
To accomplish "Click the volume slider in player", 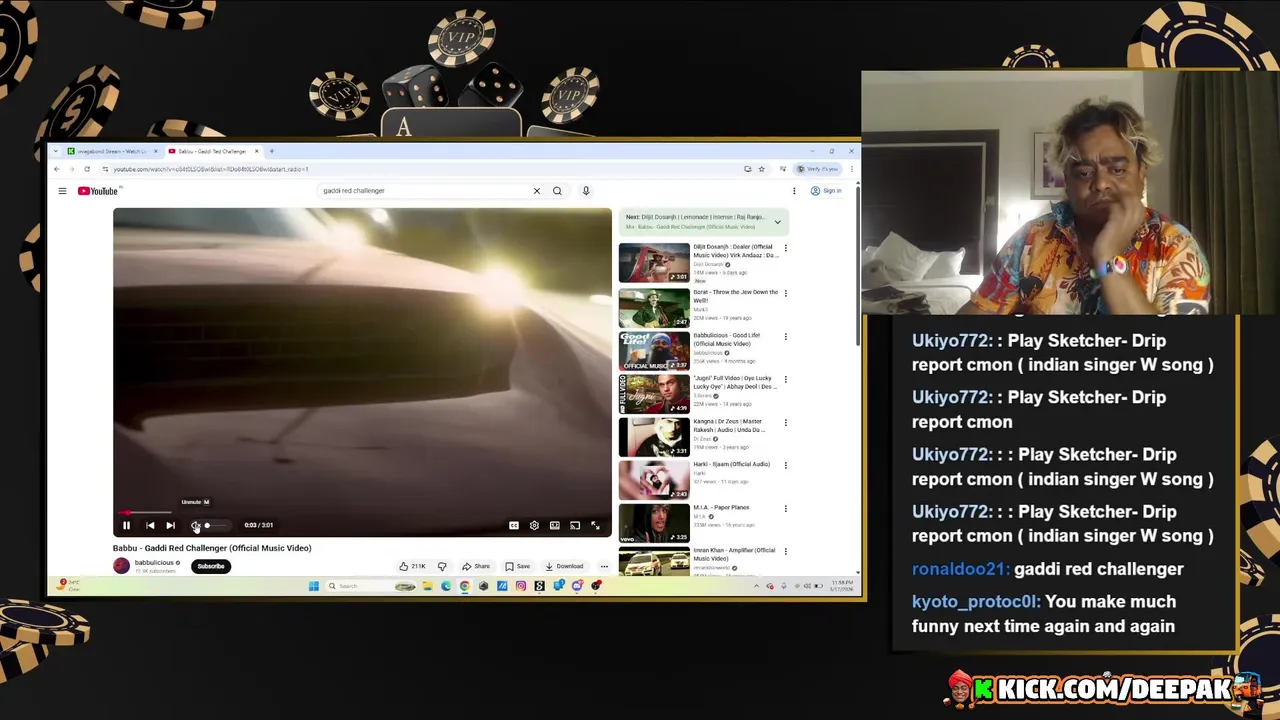I will [x=217, y=525].
